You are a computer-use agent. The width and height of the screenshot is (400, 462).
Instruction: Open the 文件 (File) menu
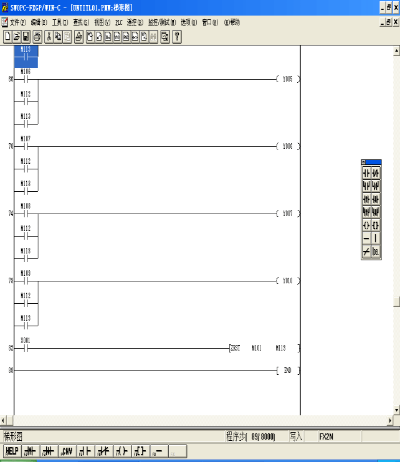[18, 22]
